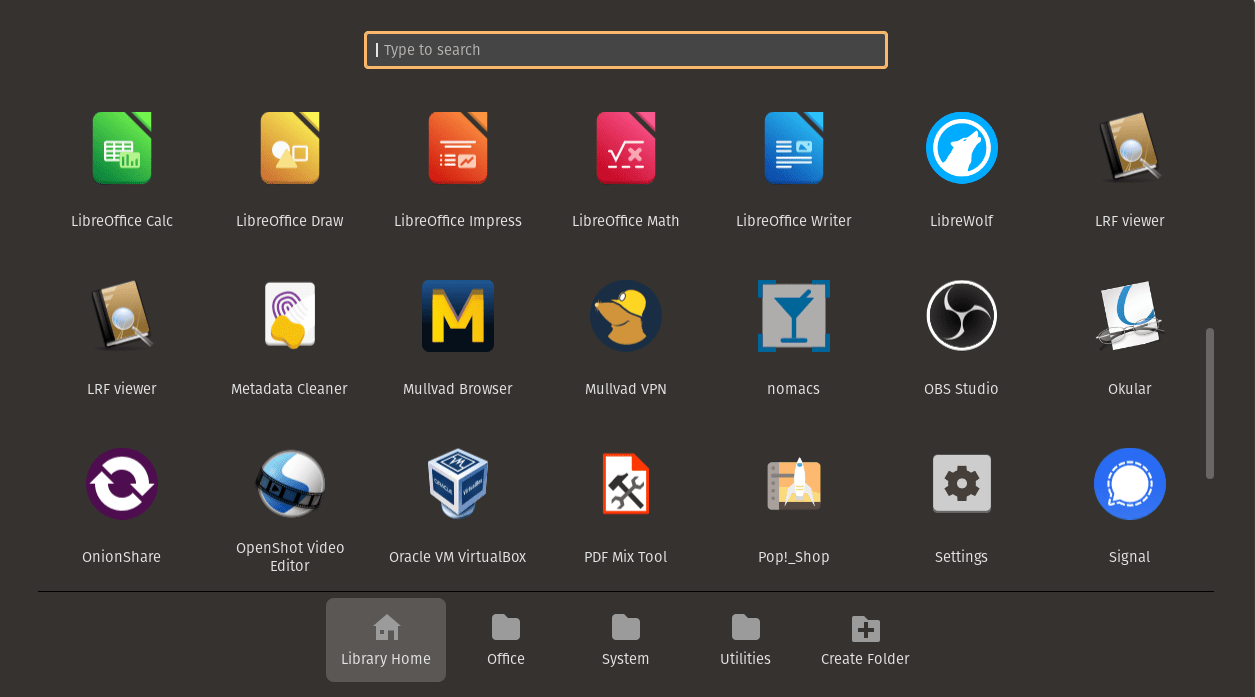The width and height of the screenshot is (1255, 697).
Task: Launch Signal messenger
Action: coord(1130,484)
